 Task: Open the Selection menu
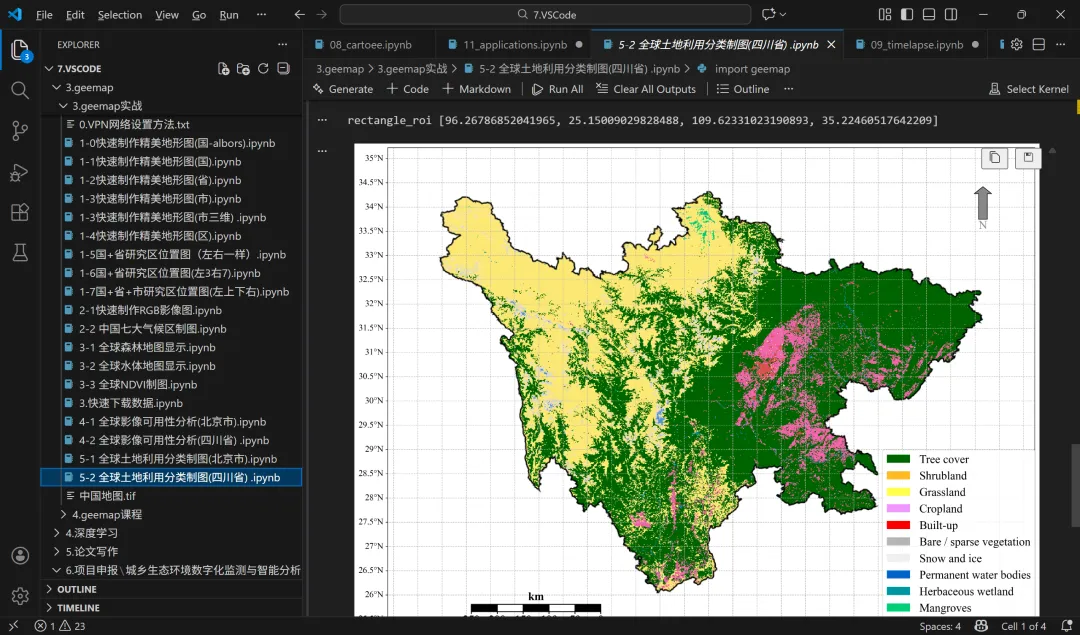click(120, 15)
